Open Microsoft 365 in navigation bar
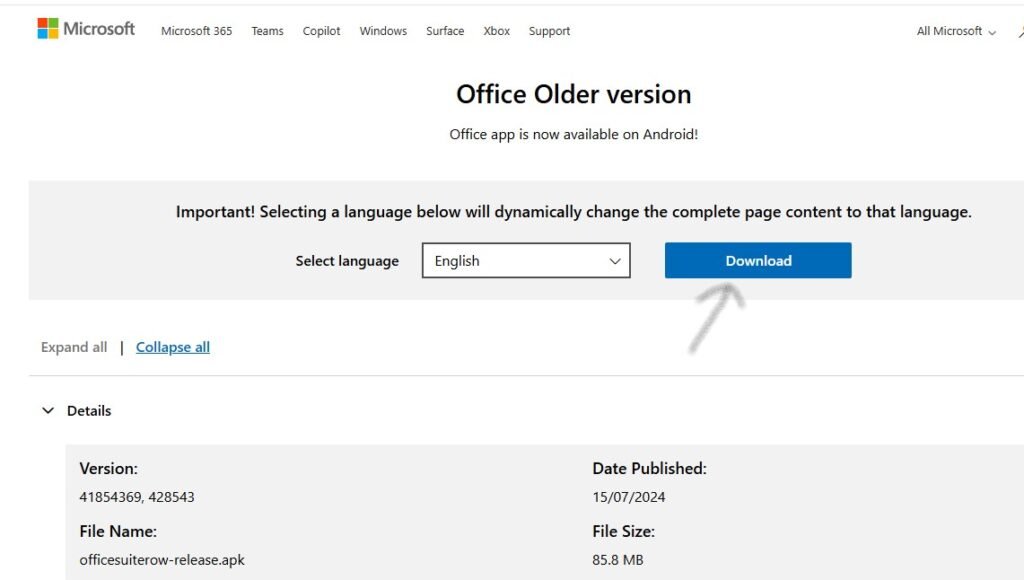The height and width of the screenshot is (580, 1024). [x=196, y=31]
